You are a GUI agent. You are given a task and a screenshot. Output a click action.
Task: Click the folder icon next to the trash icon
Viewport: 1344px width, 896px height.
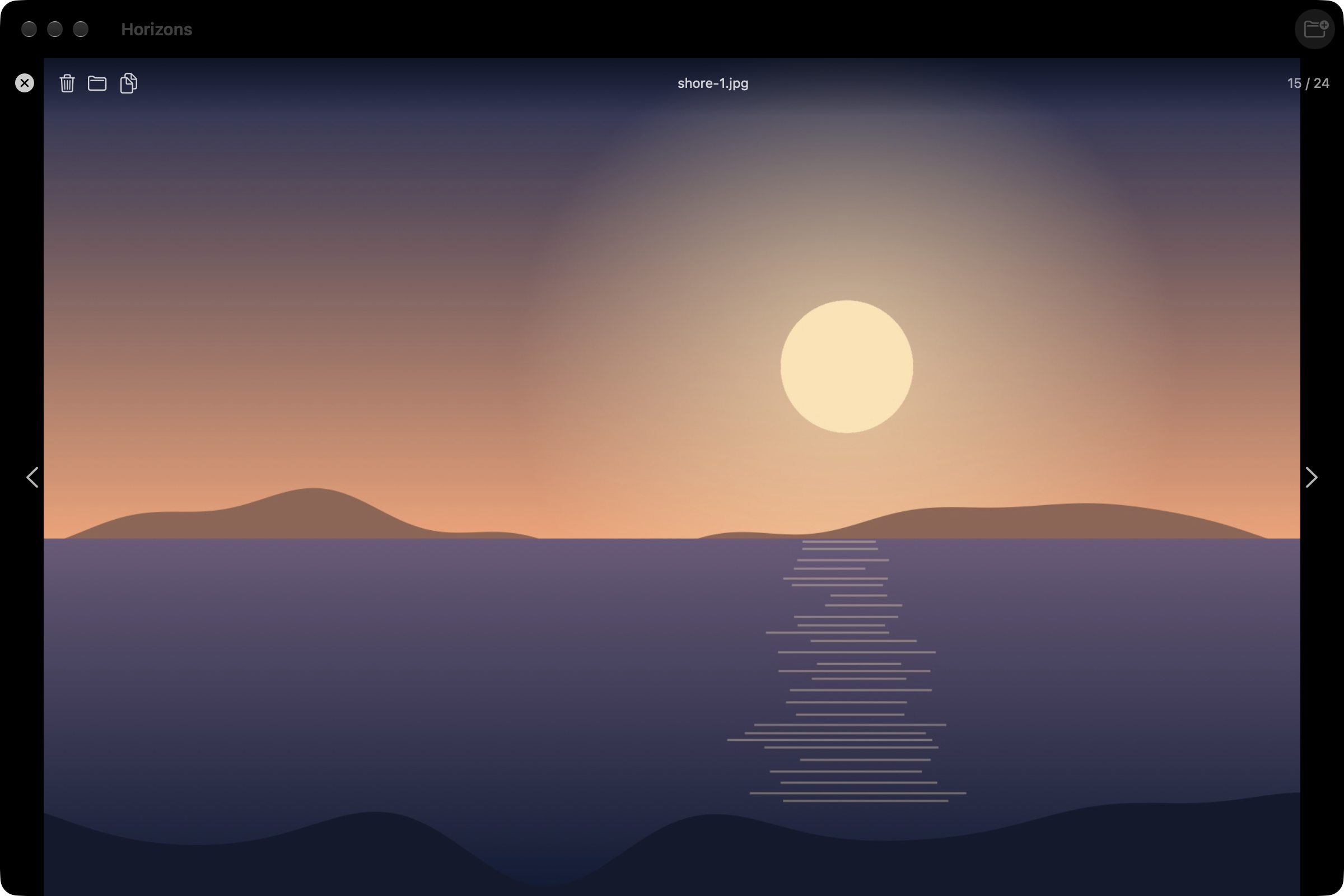tap(97, 83)
